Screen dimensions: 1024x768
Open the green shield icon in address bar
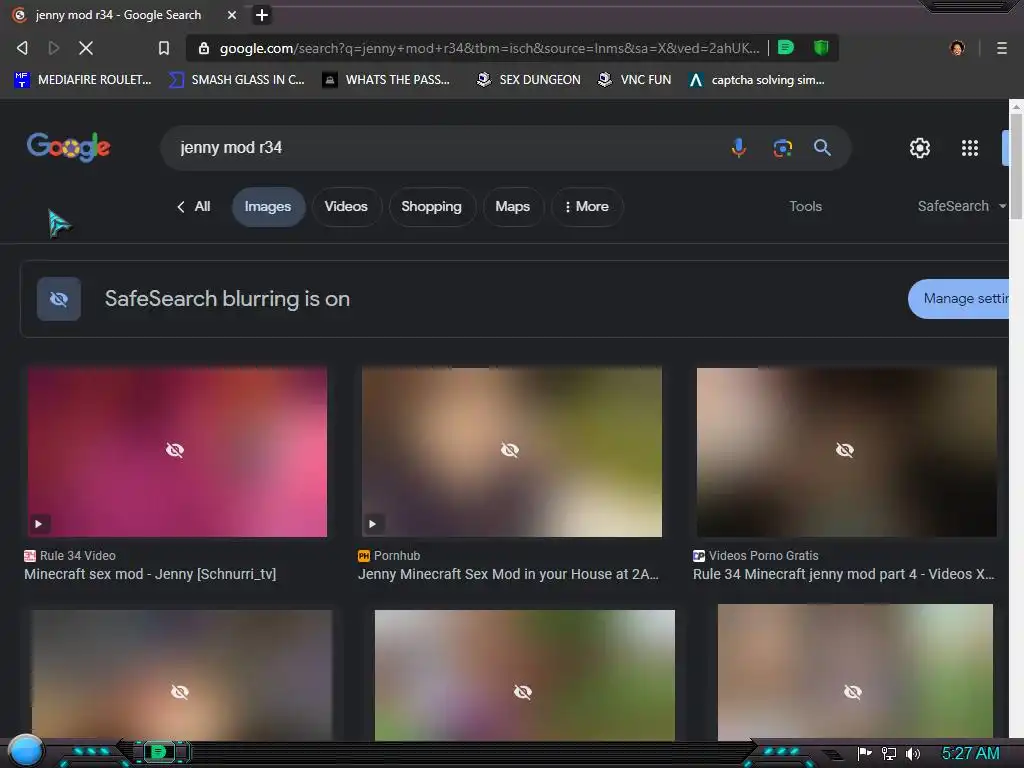pyautogui.click(x=821, y=47)
